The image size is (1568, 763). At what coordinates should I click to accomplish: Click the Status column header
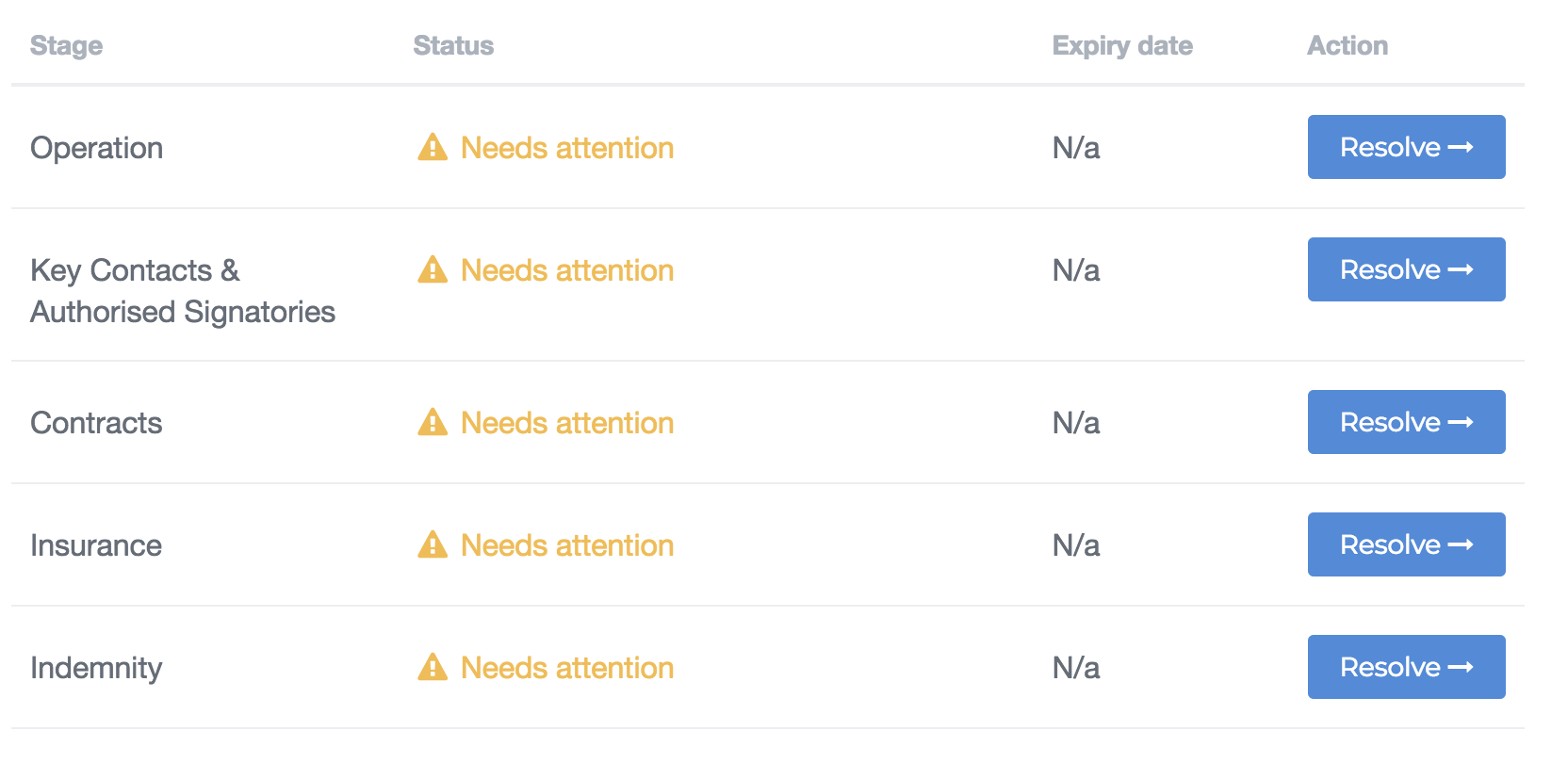click(x=453, y=45)
